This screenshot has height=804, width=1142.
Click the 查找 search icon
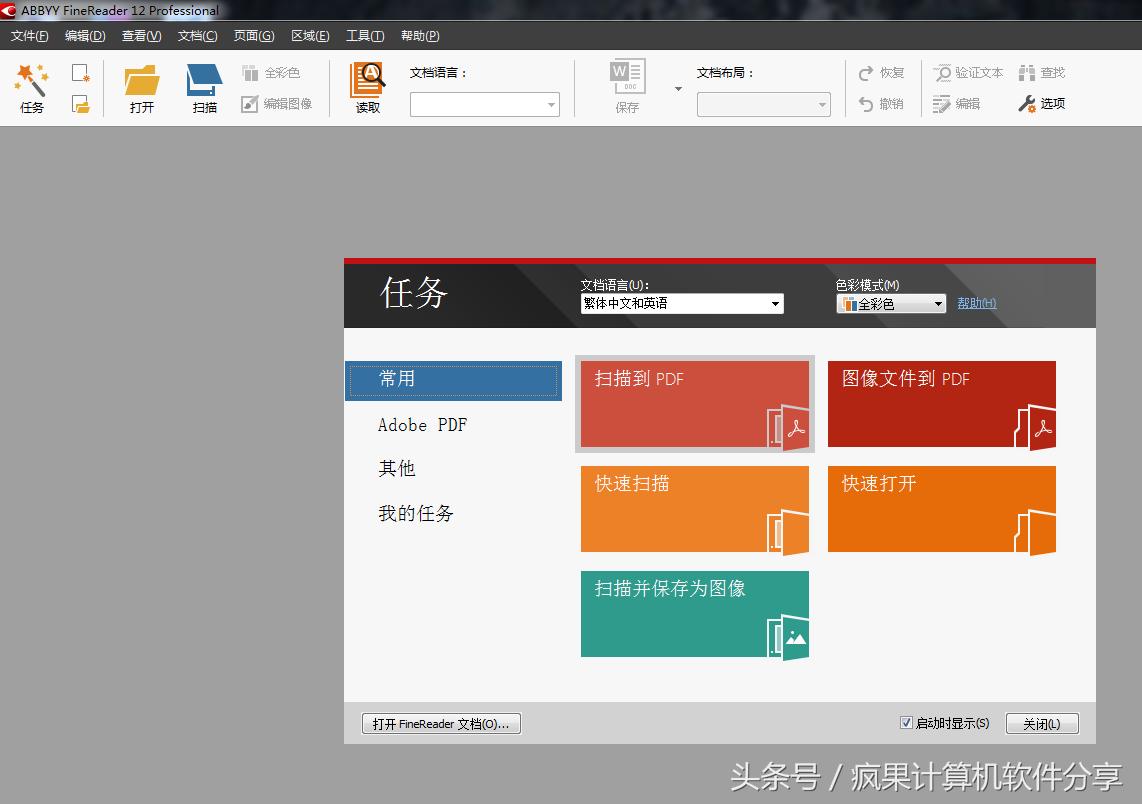[x=1040, y=72]
